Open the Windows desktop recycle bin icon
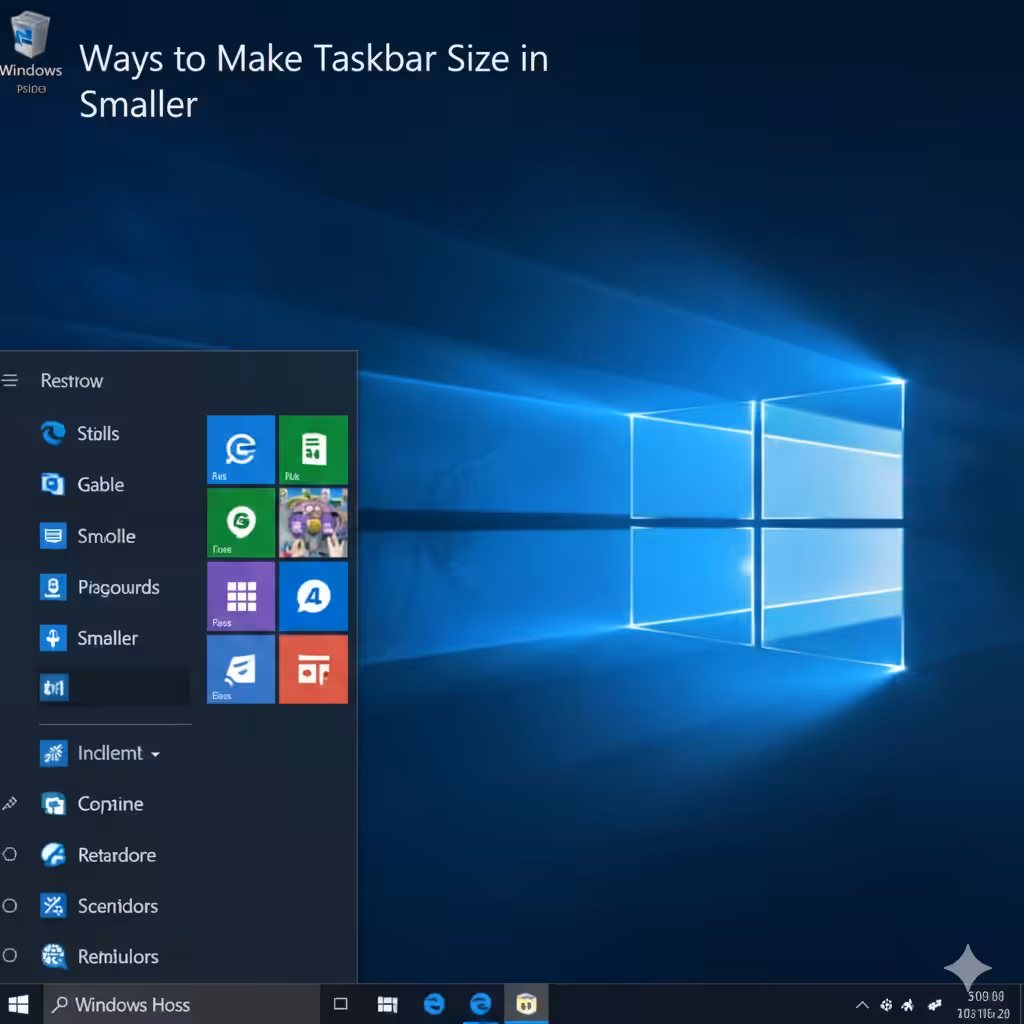Viewport: 1024px width, 1024px height. coord(30,52)
